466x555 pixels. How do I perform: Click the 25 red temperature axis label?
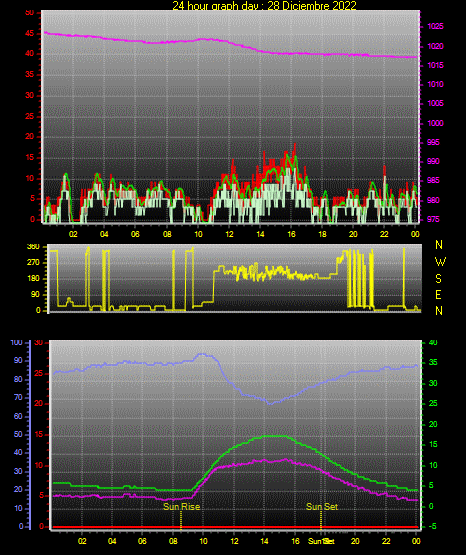(x=39, y=374)
